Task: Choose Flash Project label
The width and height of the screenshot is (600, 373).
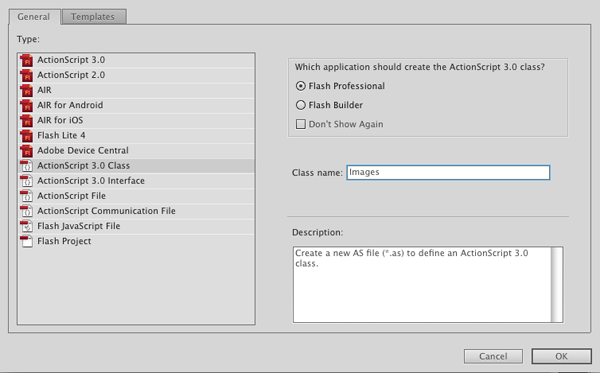Action: coord(64,241)
